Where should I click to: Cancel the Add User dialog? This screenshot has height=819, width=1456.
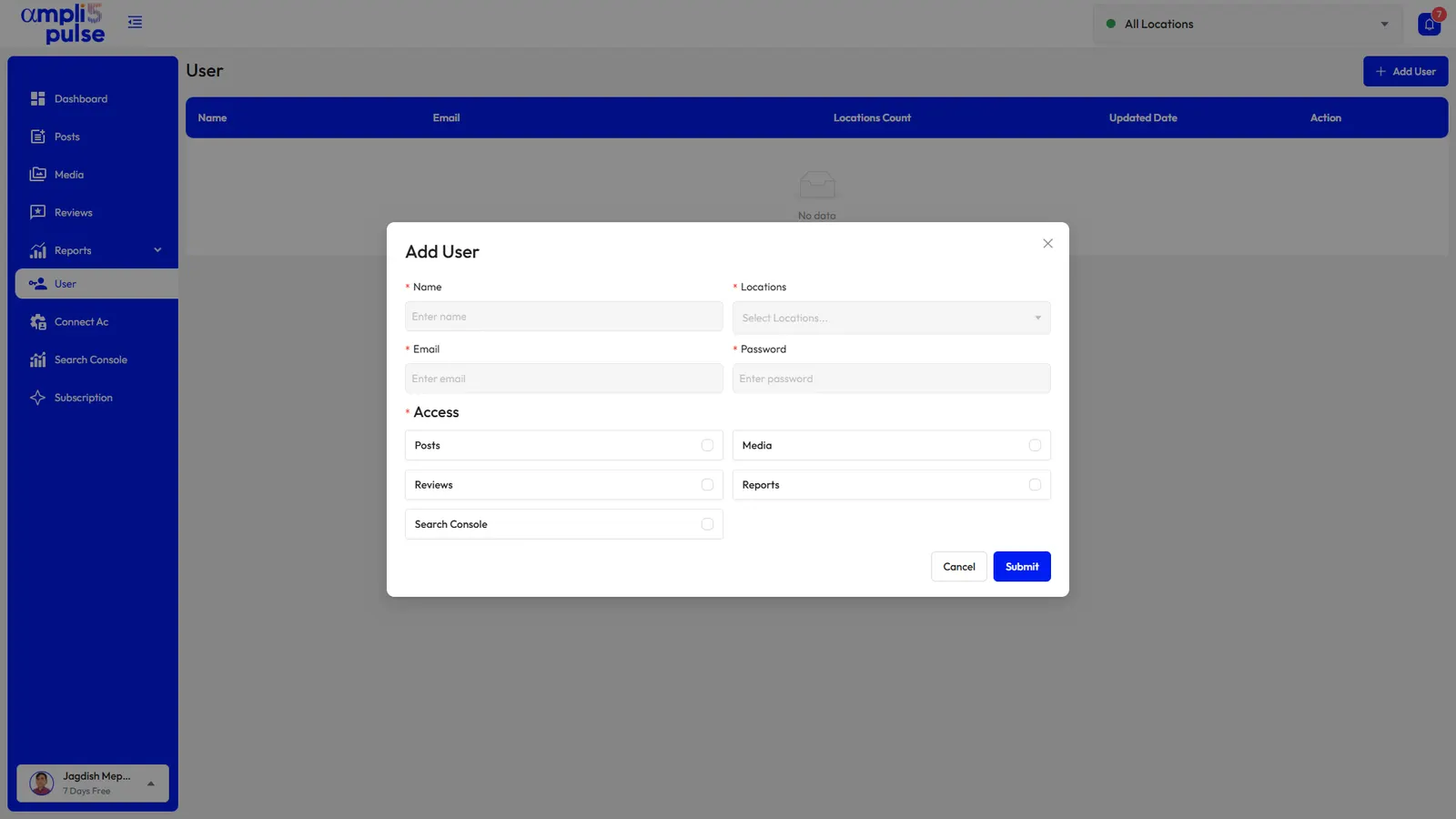pyautogui.click(x=959, y=566)
